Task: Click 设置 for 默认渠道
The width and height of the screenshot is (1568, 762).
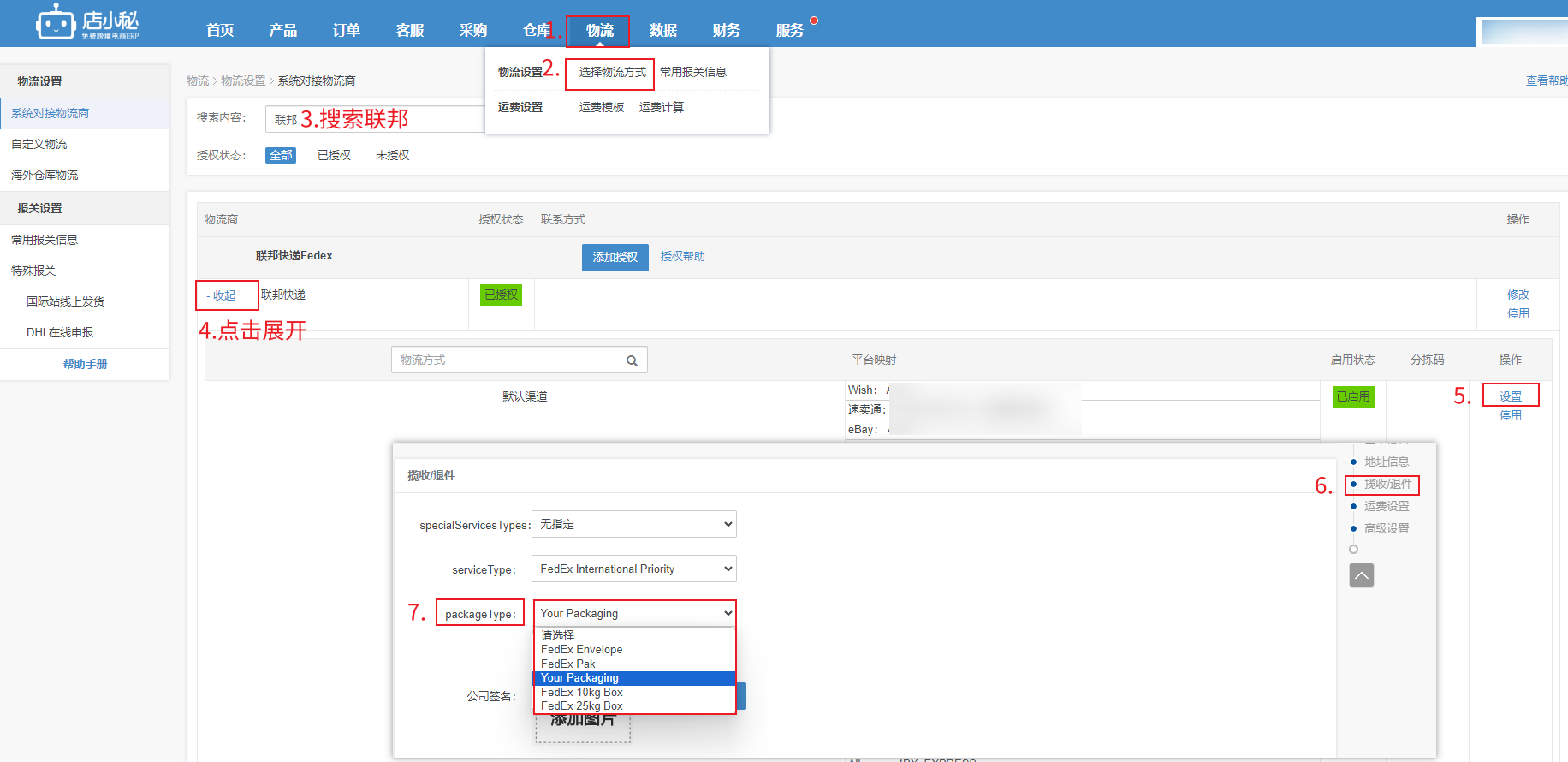Action: pos(1511,396)
